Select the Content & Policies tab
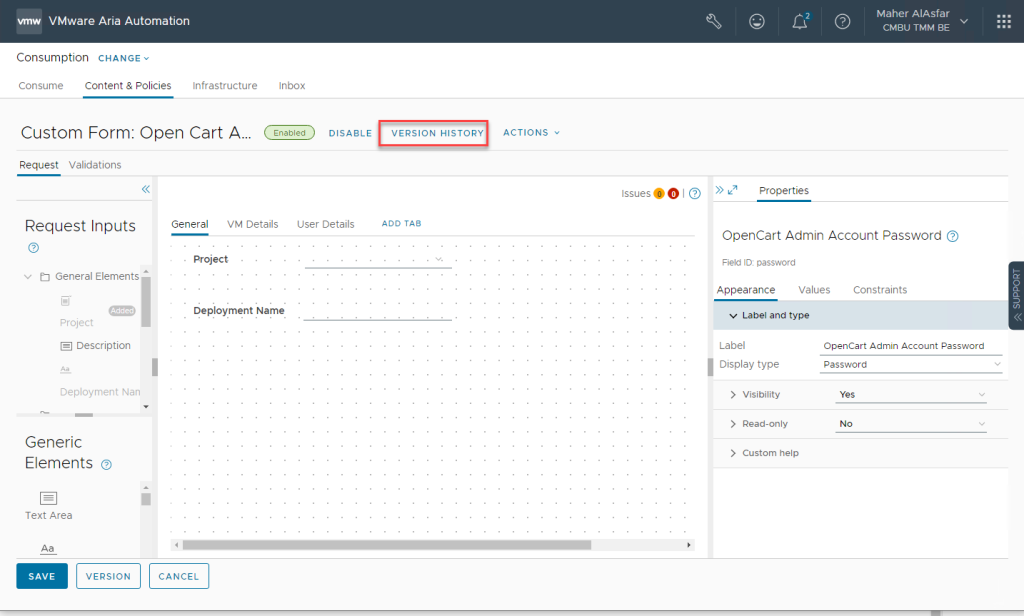The image size is (1024, 616). point(128,86)
